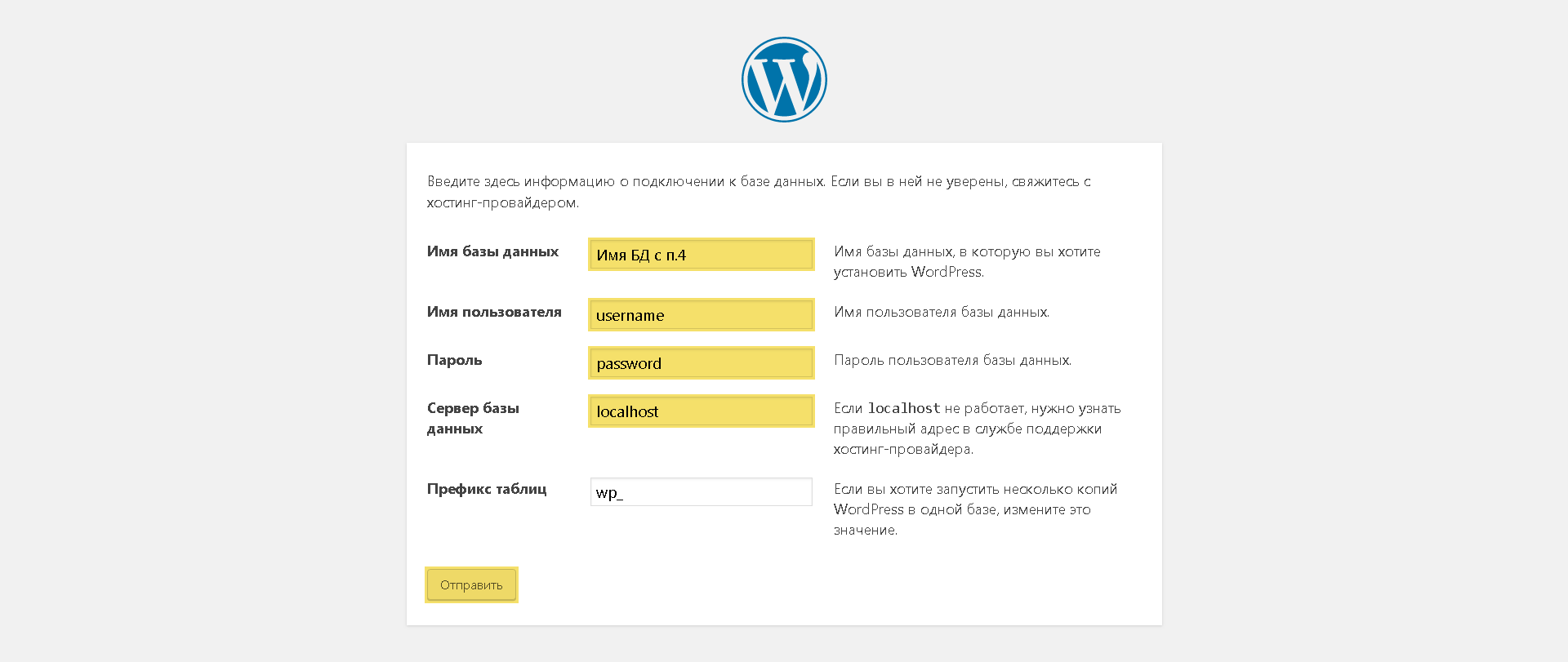Click the monospace 'localhost' word in the hint

pos(904,408)
